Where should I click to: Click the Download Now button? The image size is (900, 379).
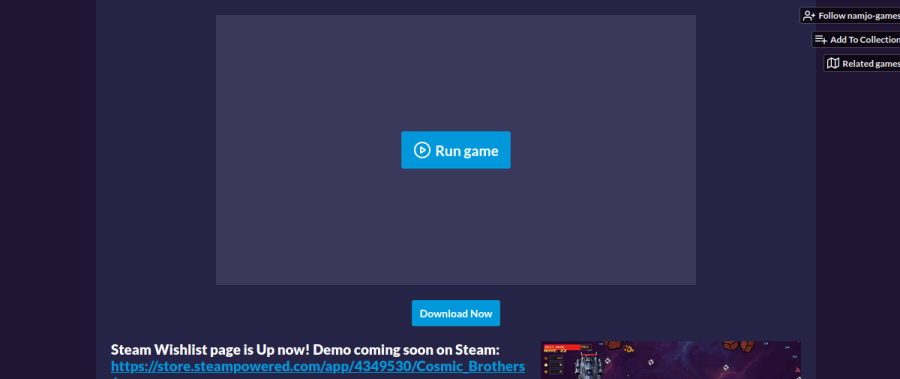pyautogui.click(x=455, y=313)
